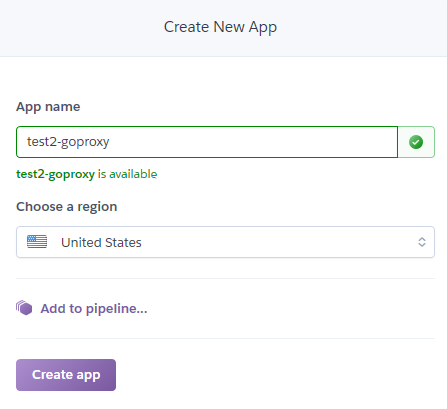This screenshot has width=447, height=409.
Task: Click the bold test2-goproxy availability name
Action: click(56, 174)
